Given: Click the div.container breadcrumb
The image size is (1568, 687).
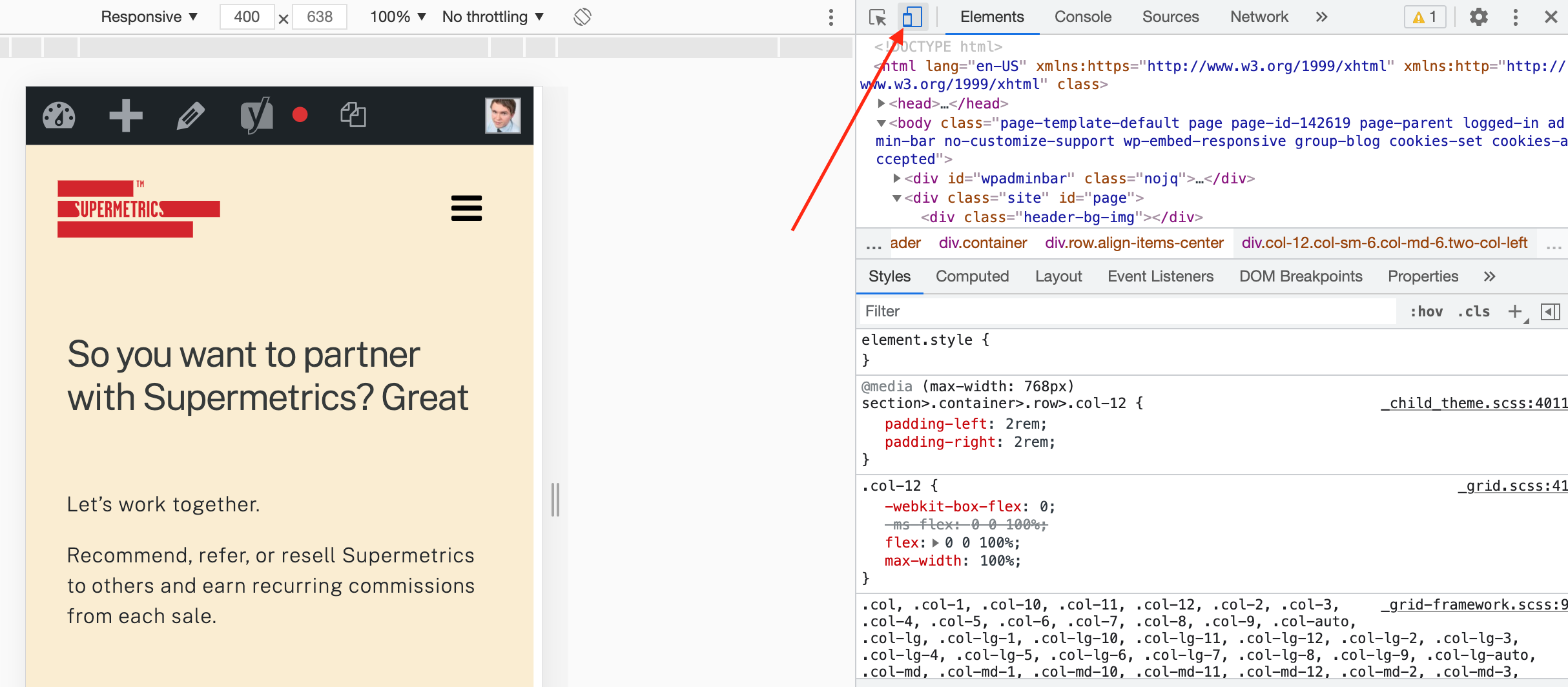Looking at the screenshot, I should click(983, 243).
